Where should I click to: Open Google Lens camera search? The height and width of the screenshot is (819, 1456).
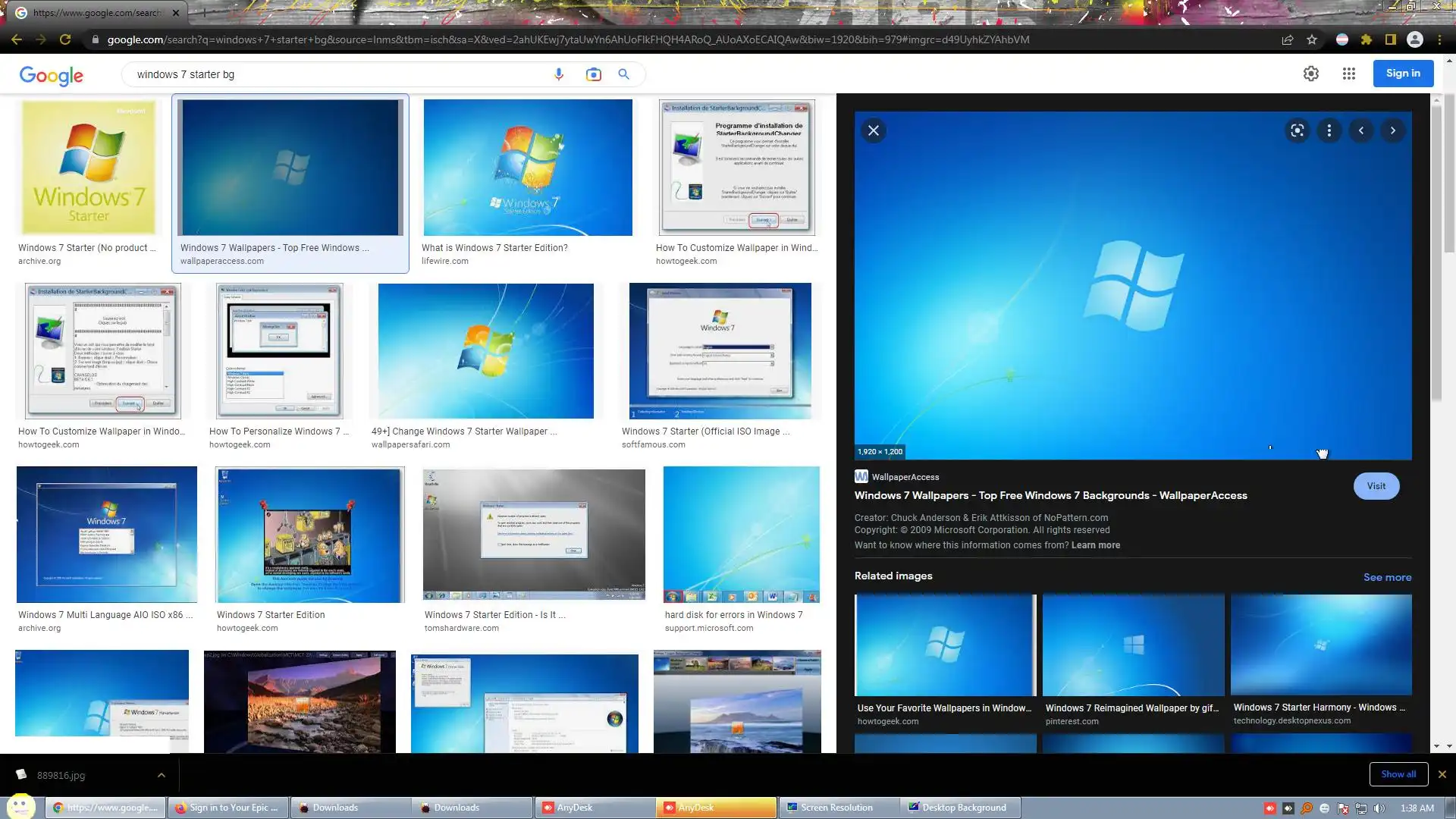coord(593,74)
